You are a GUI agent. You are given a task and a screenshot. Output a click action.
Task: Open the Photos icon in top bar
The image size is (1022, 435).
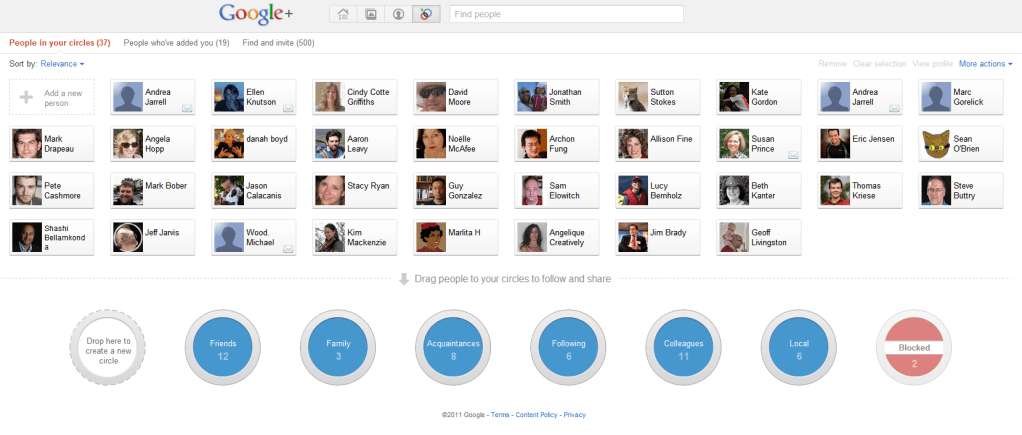[x=371, y=14]
